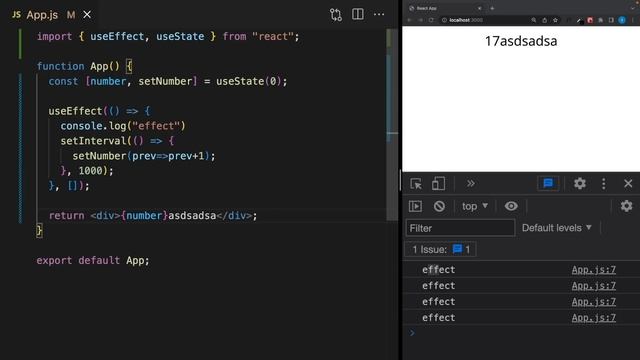
Task: Activate the DevTools inspect element picker
Action: (416, 184)
